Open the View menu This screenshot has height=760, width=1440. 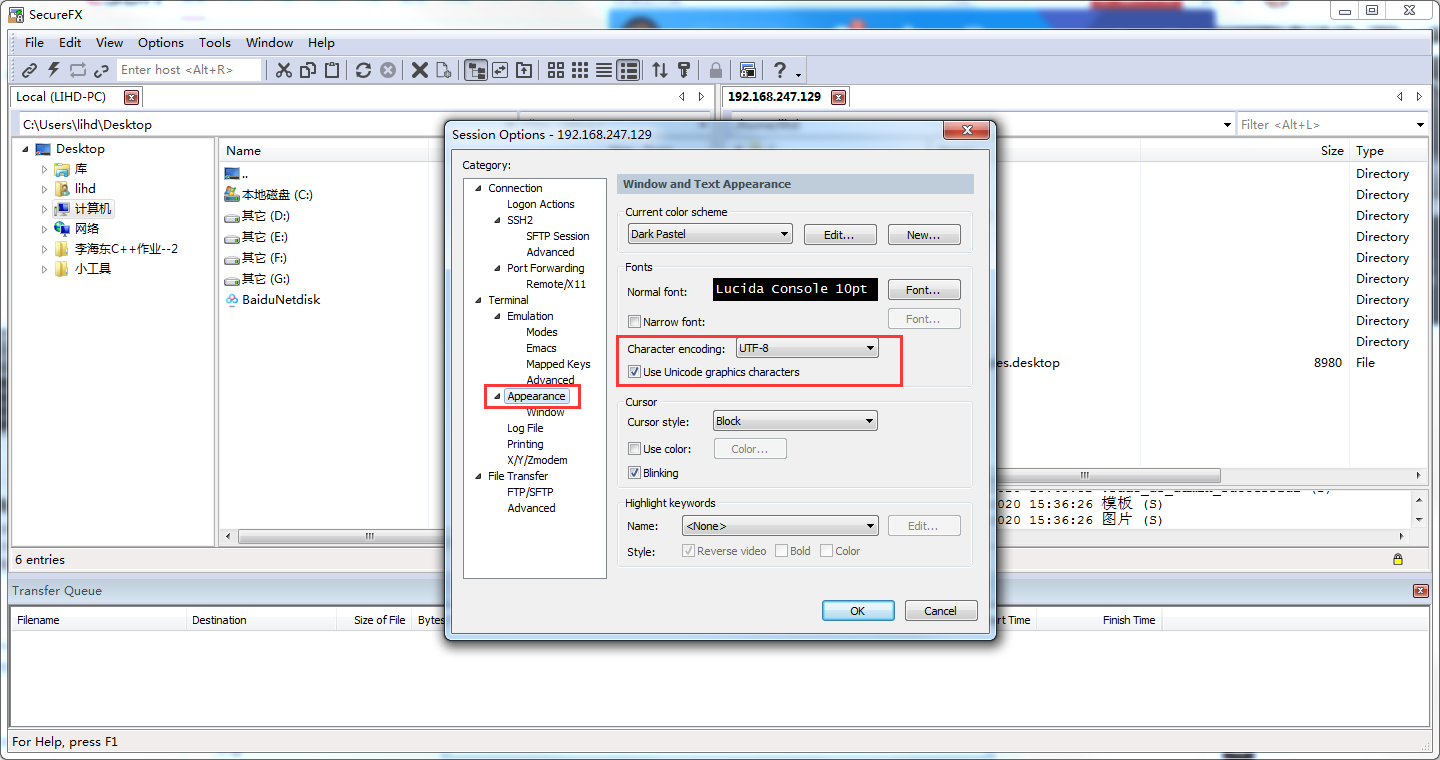point(109,43)
